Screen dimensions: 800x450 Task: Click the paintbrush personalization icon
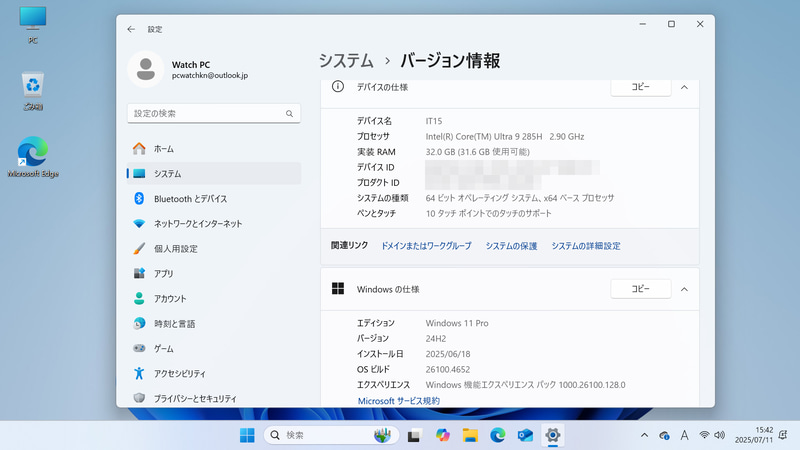pyautogui.click(x=139, y=248)
